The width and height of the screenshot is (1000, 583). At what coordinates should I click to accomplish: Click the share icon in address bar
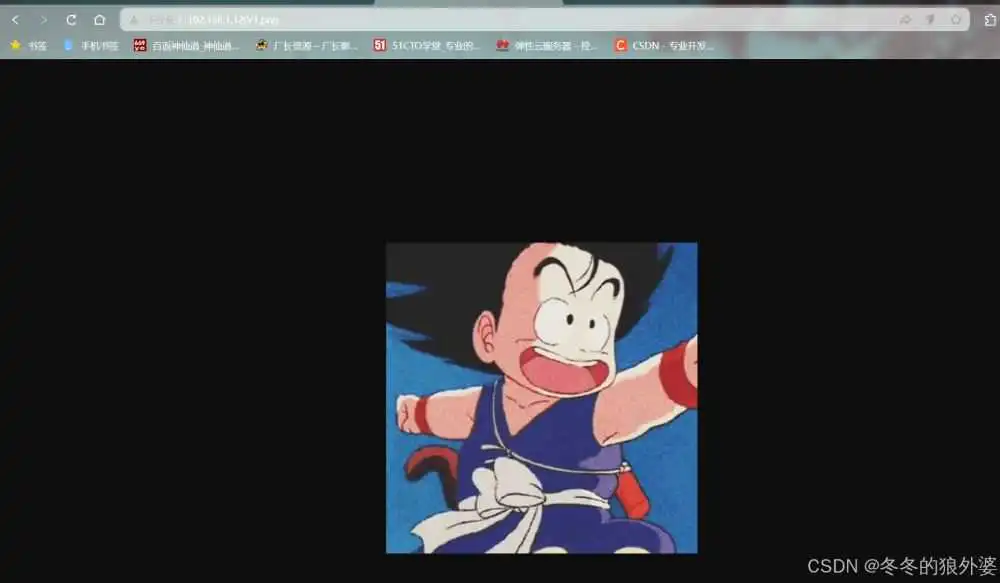click(x=905, y=20)
